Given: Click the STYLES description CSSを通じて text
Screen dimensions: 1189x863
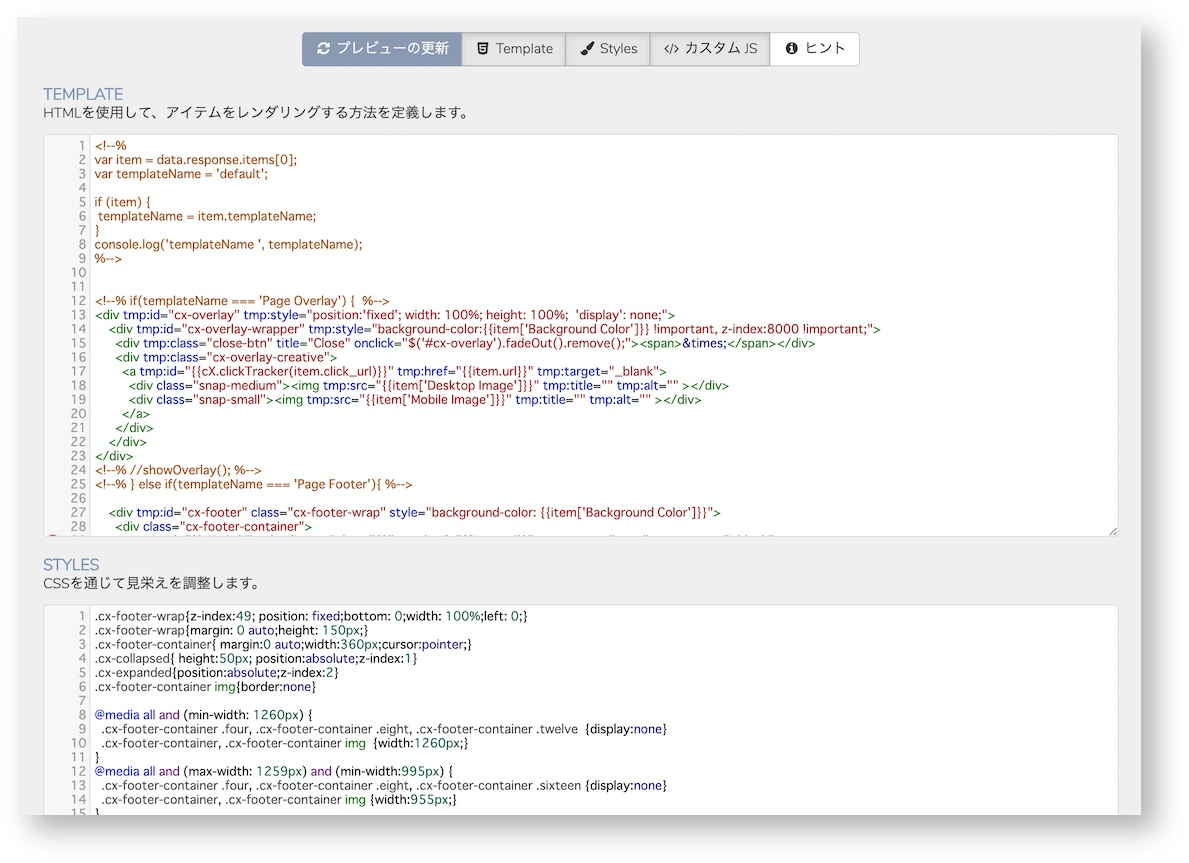Looking at the screenshot, I should [154, 583].
